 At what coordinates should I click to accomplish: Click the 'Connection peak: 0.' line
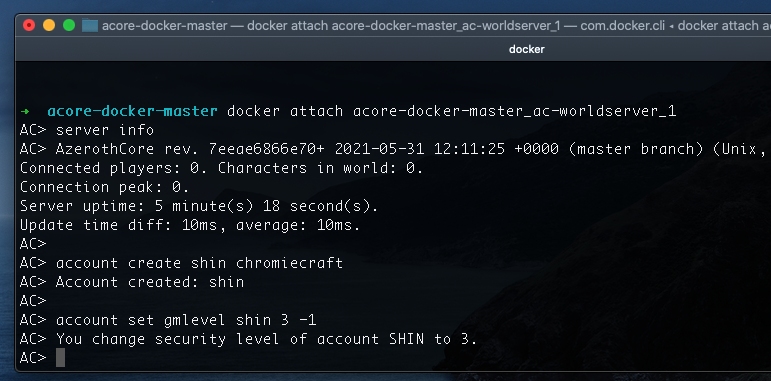[104, 187]
